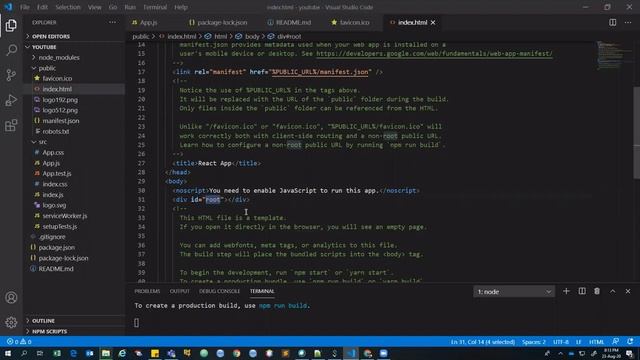Click the HTML language mode in status bar
This screenshot has width=640, height=360.
[596, 342]
